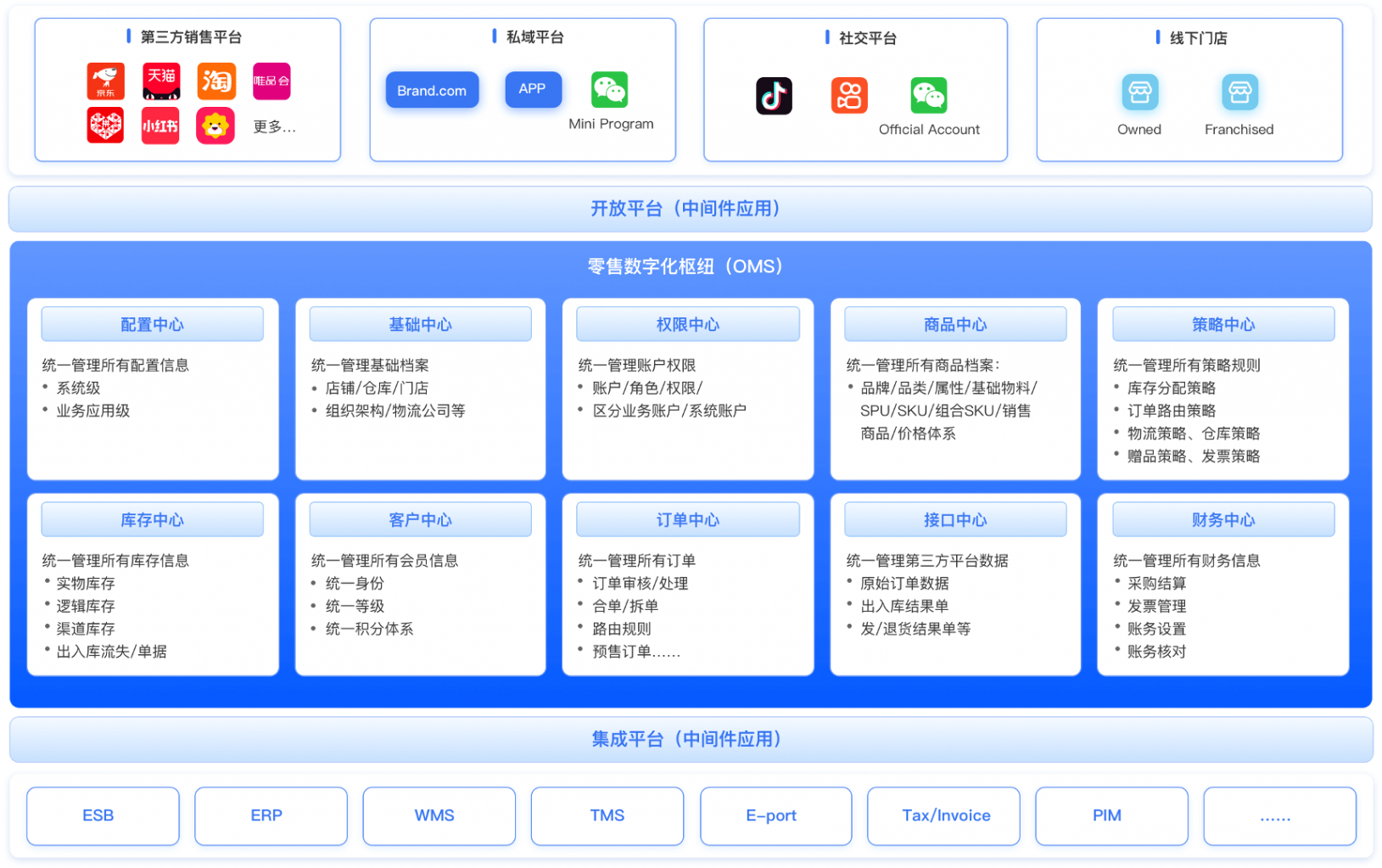Screen dimensions: 1382x868
Task: Click the 开放平台（中间件应用）bar
Action: pyautogui.click(x=690, y=209)
